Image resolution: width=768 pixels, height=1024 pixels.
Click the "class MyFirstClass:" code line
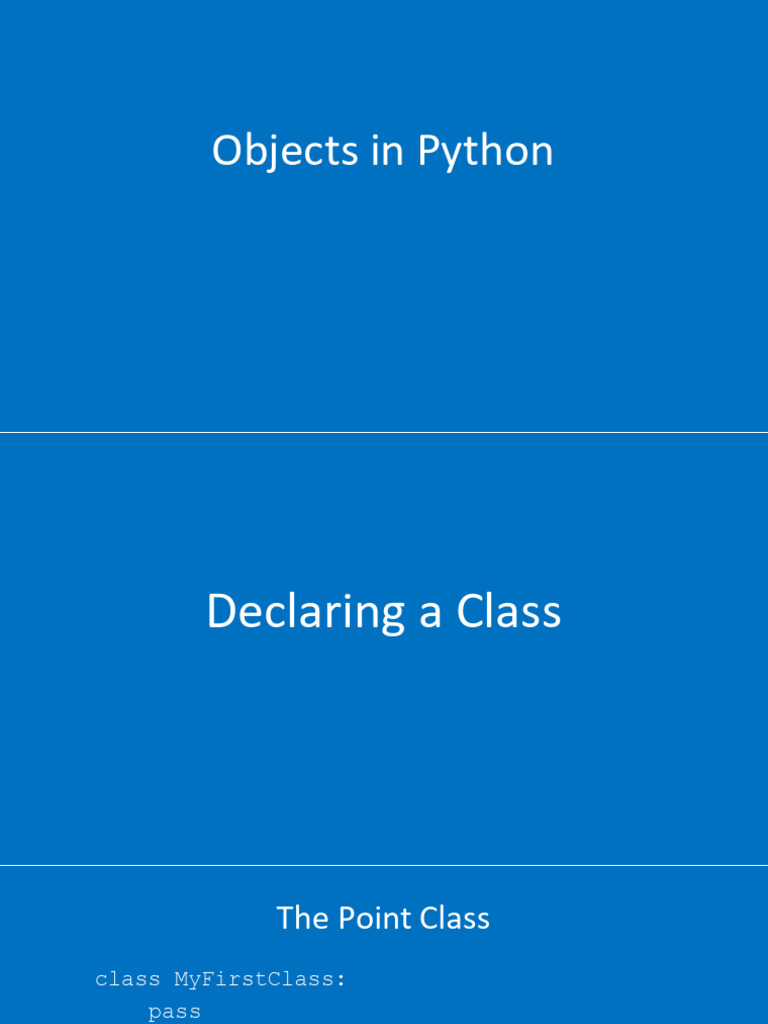point(220,980)
